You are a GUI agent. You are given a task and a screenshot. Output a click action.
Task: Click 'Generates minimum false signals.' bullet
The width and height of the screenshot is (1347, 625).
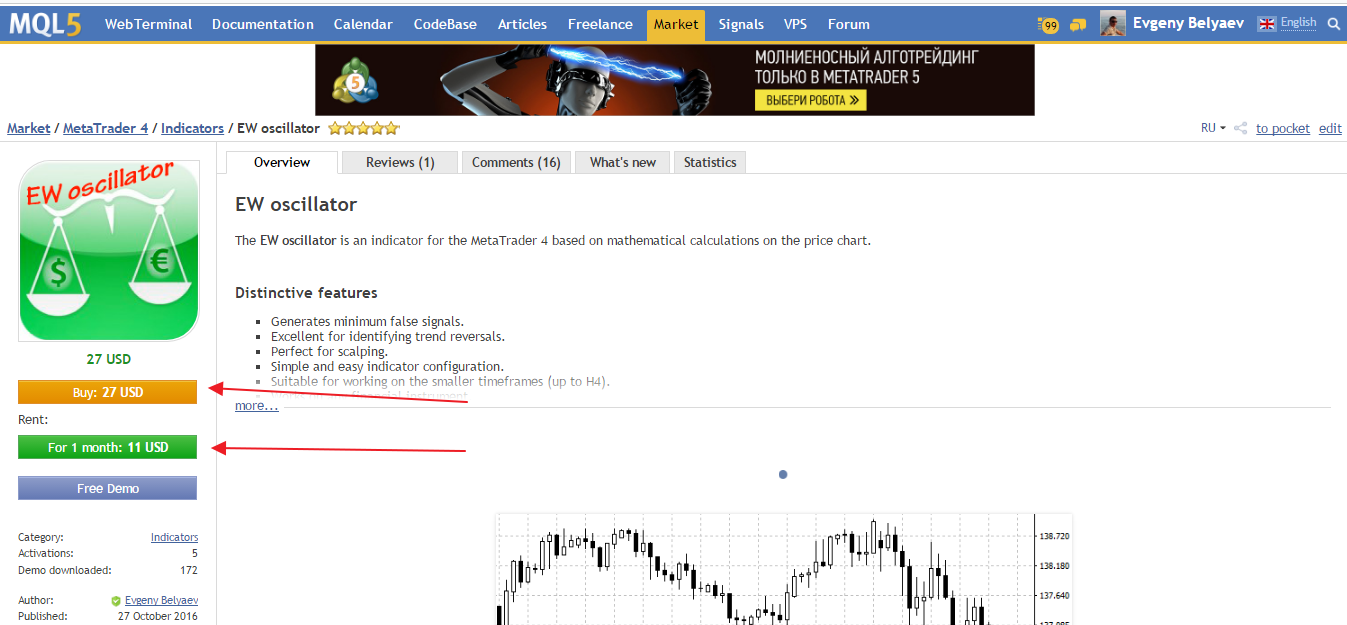[x=367, y=321]
